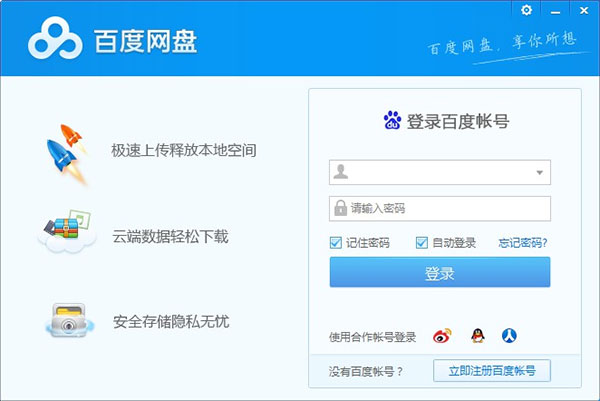Click the secure storage safe icon

point(69,321)
